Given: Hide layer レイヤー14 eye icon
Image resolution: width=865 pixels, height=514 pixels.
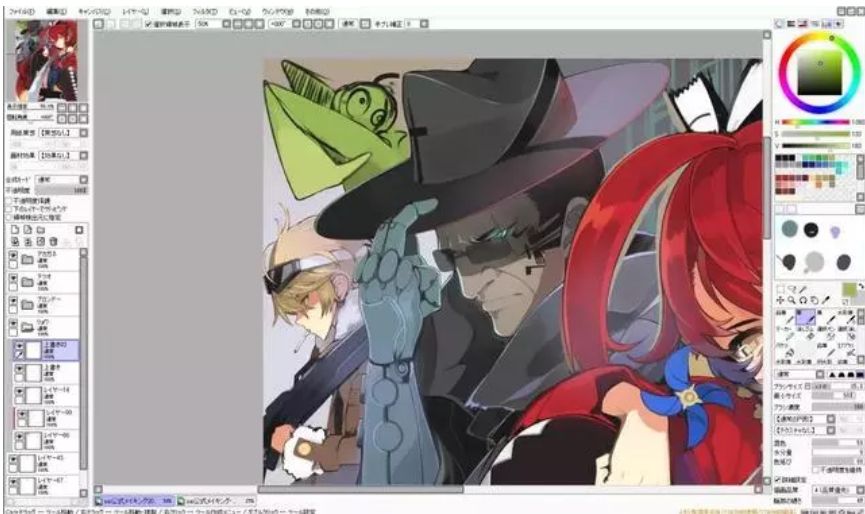Looking at the screenshot, I should (x=19, y=390).
